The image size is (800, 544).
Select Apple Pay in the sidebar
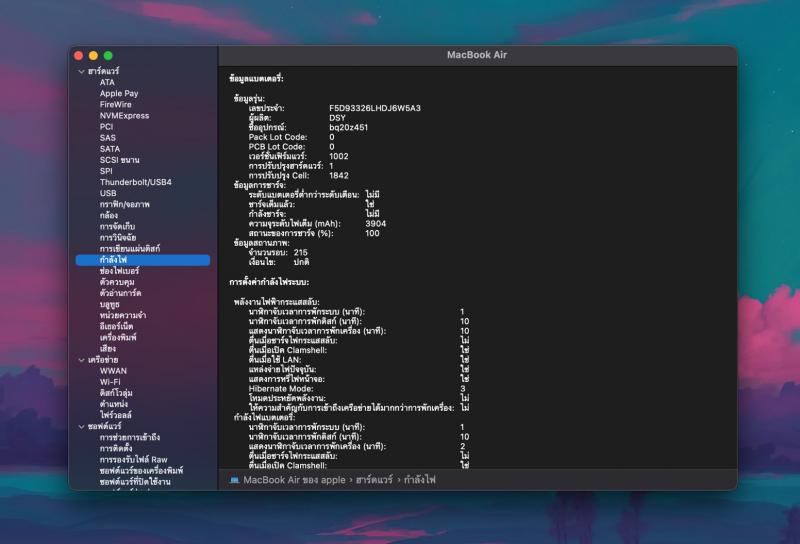click(119, 93)
